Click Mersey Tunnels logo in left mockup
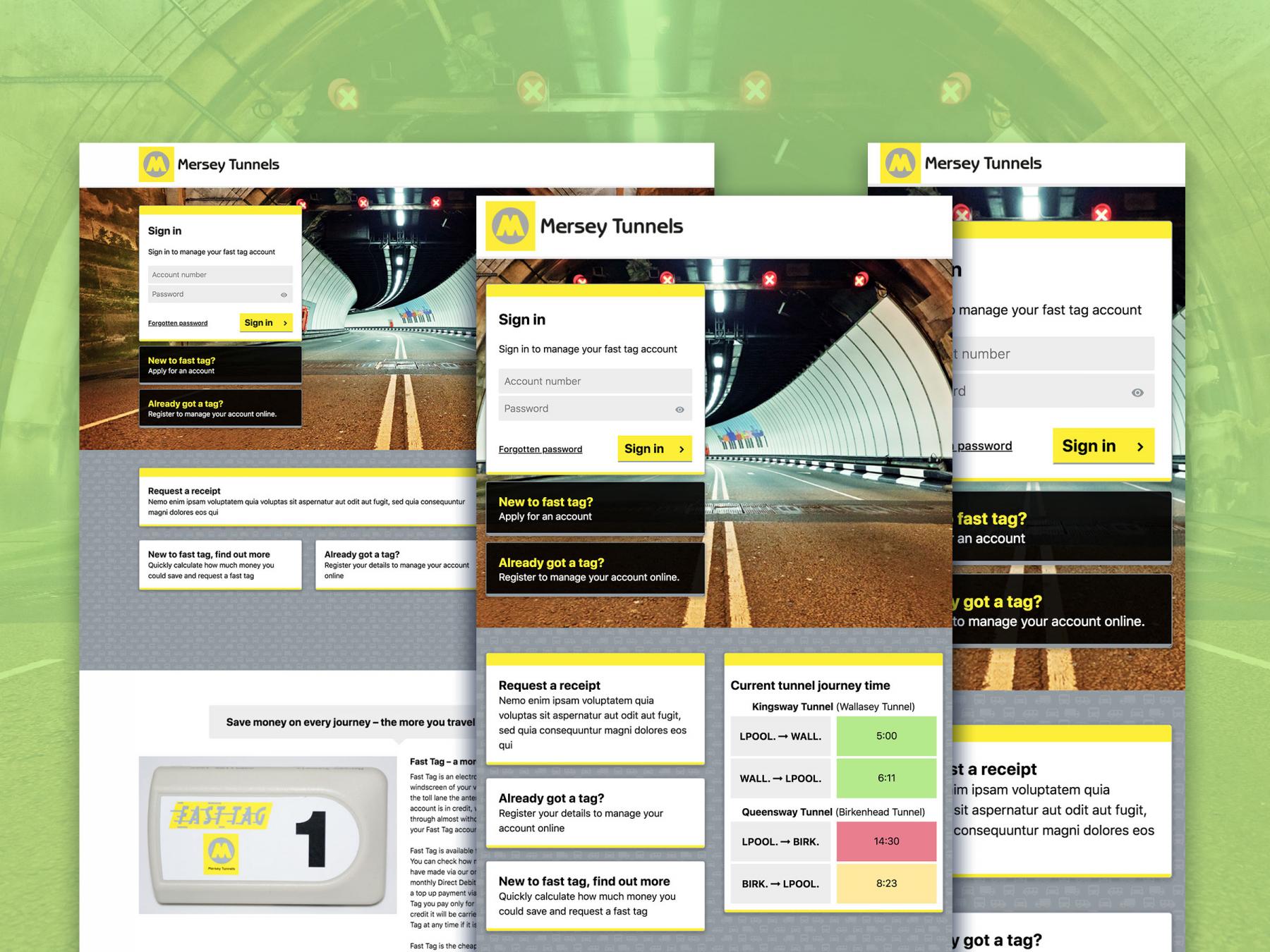Screen dimensions: 1270x952 pos(210,164)
